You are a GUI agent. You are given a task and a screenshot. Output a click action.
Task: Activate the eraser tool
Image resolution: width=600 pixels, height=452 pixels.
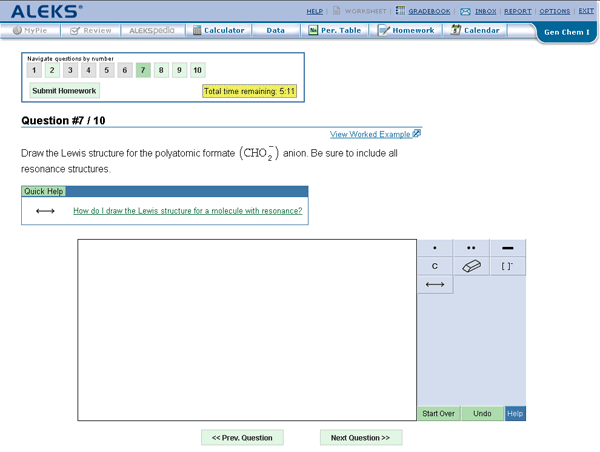[x=471, y=266]
